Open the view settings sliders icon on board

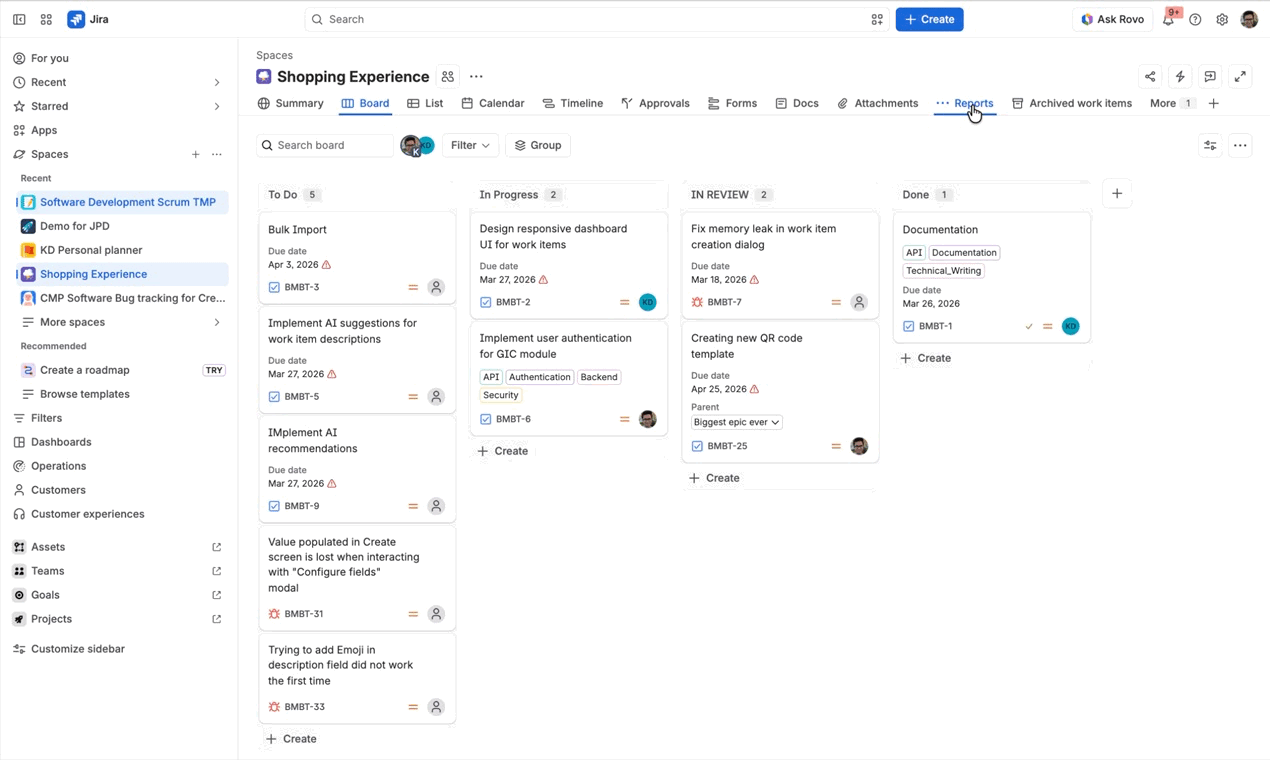tap(1210, 145)
